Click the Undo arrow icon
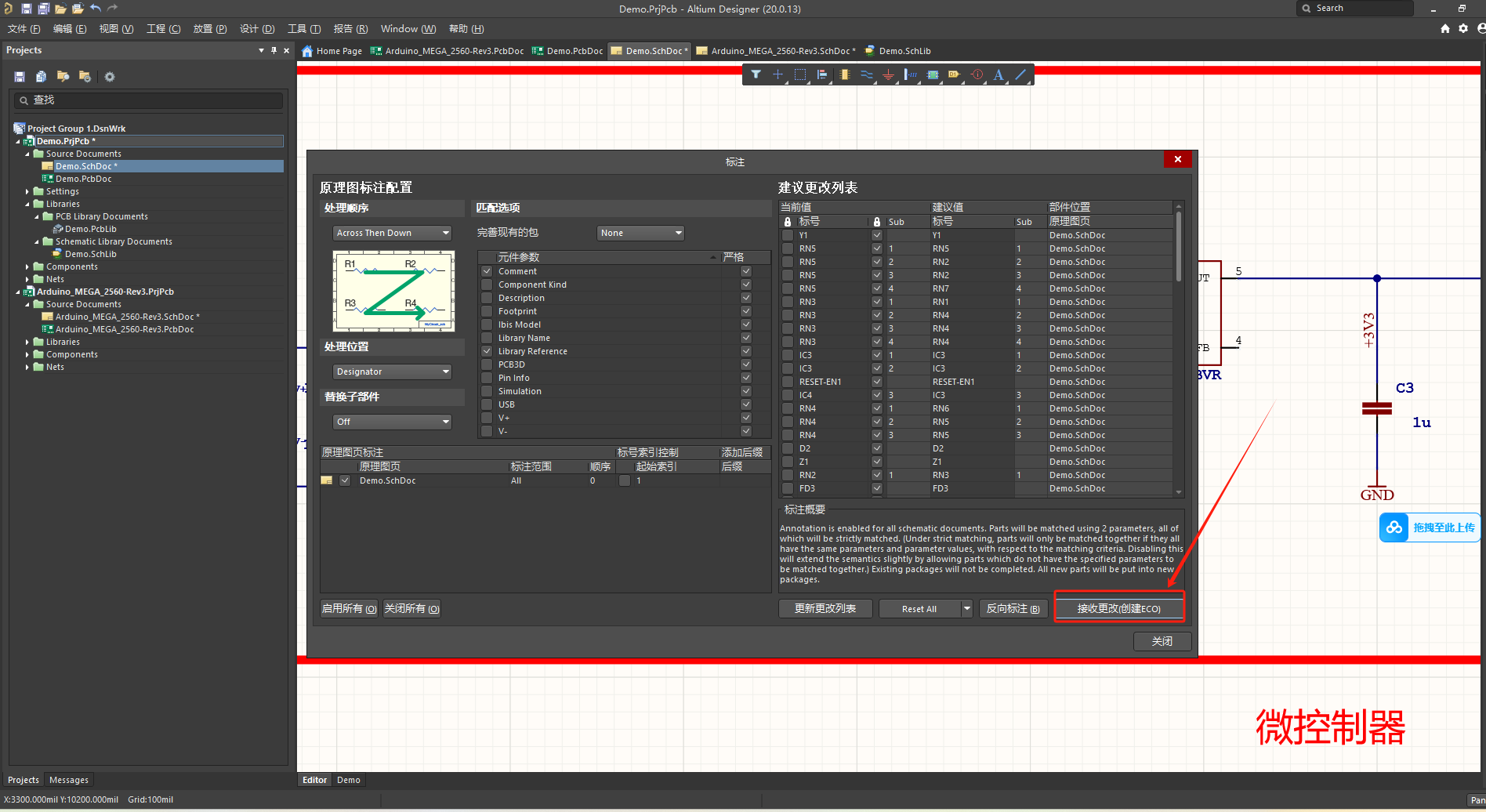The image size is (1486, 812). coord(96,9)
